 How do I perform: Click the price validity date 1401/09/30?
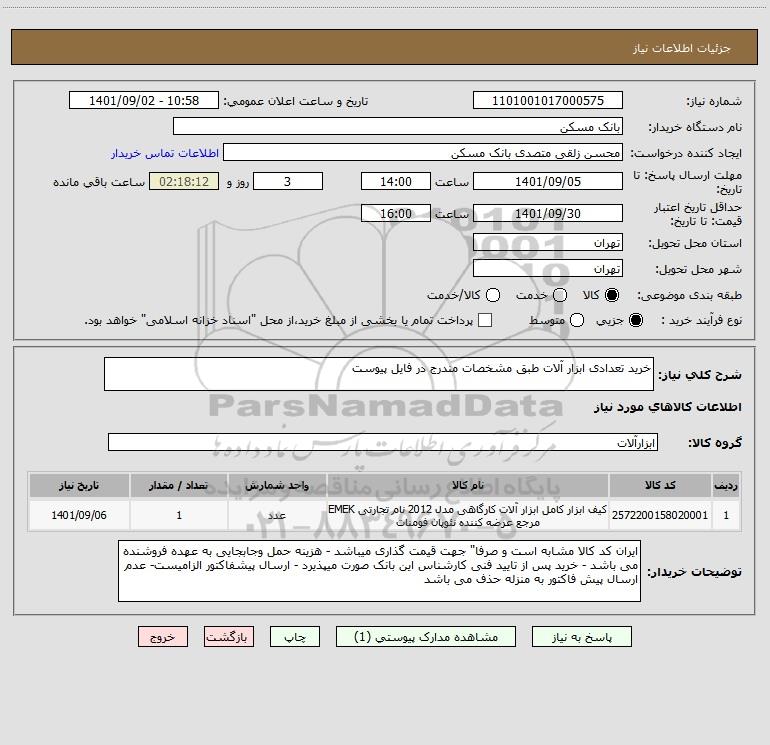click(548, 213)
